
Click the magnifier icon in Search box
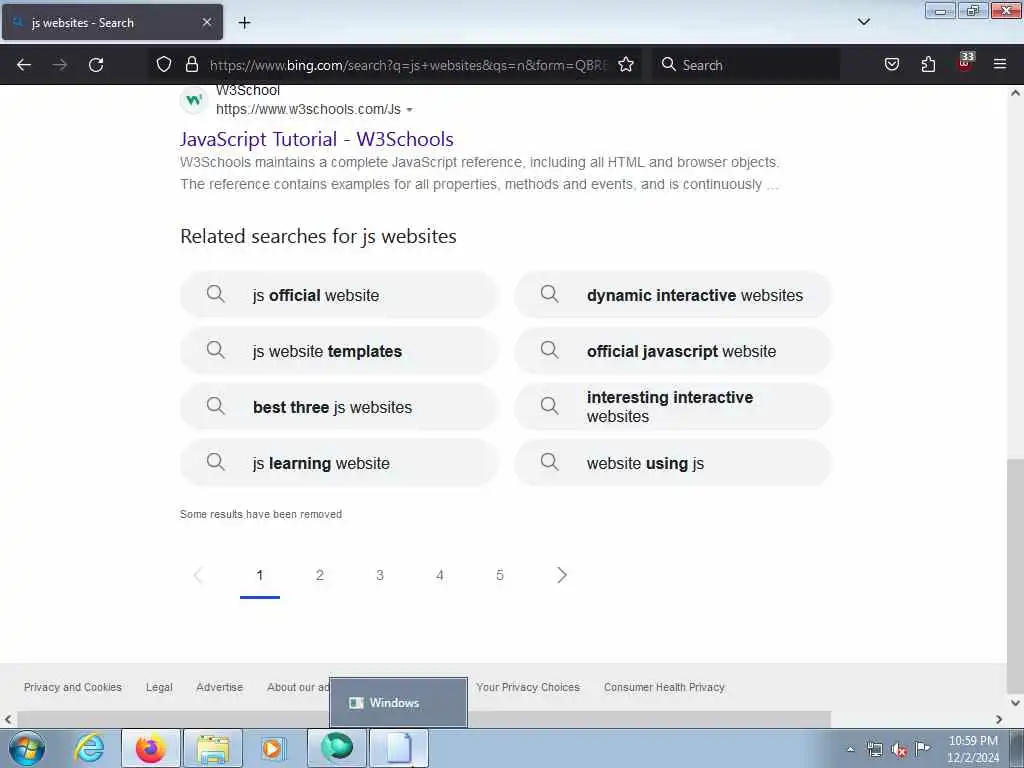tap(668, 64)
